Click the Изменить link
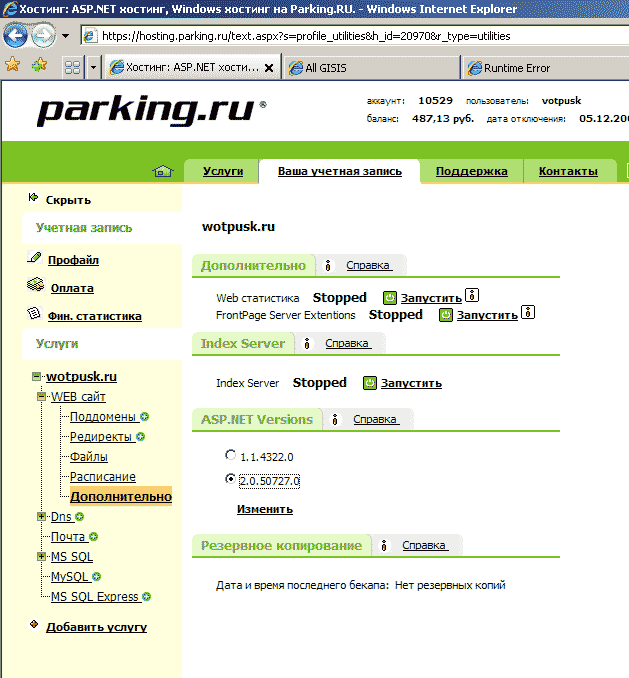This screenshot has height=678, width=629. tap(265, 509)
